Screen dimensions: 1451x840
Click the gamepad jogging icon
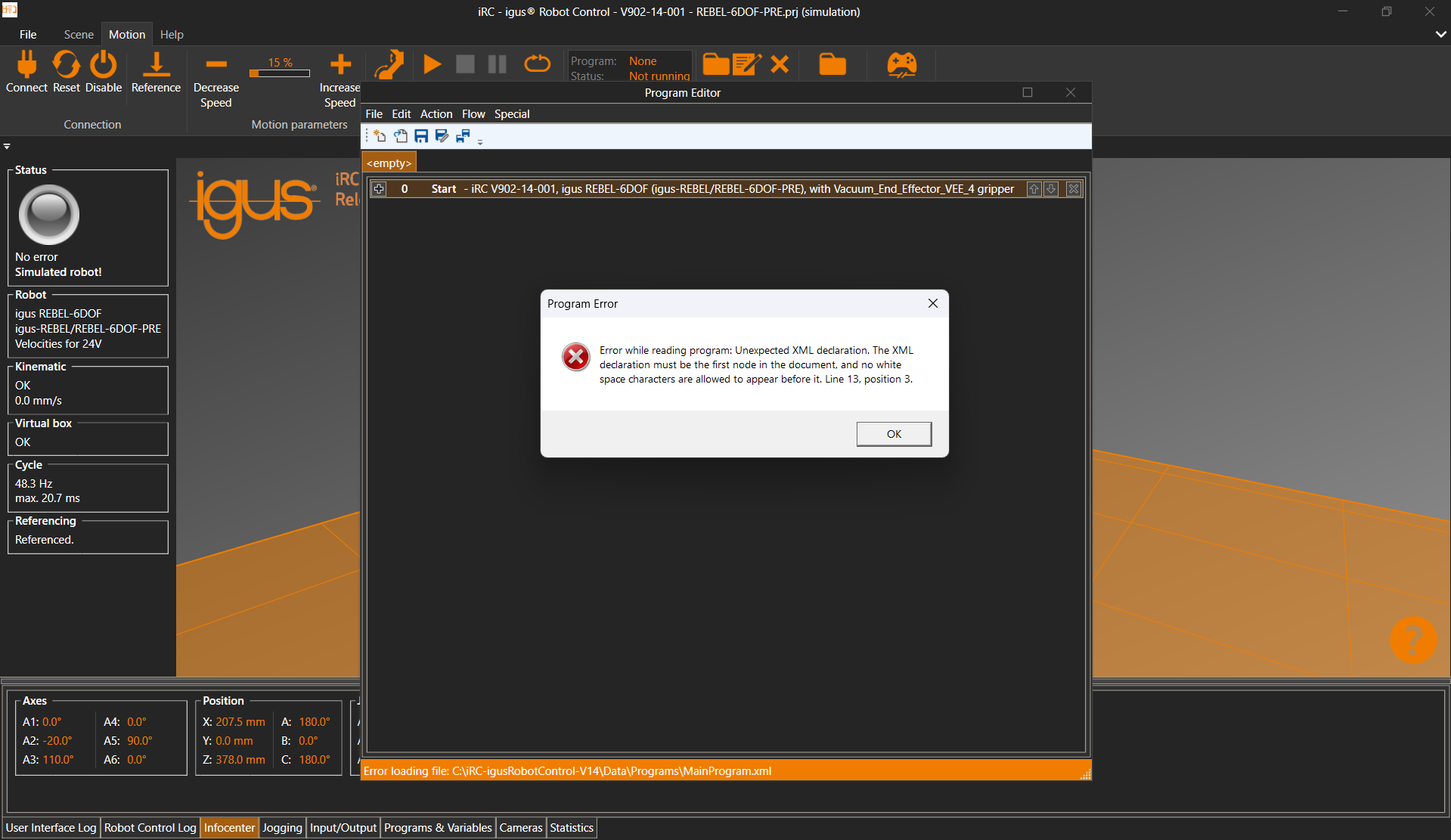point(901,65)
